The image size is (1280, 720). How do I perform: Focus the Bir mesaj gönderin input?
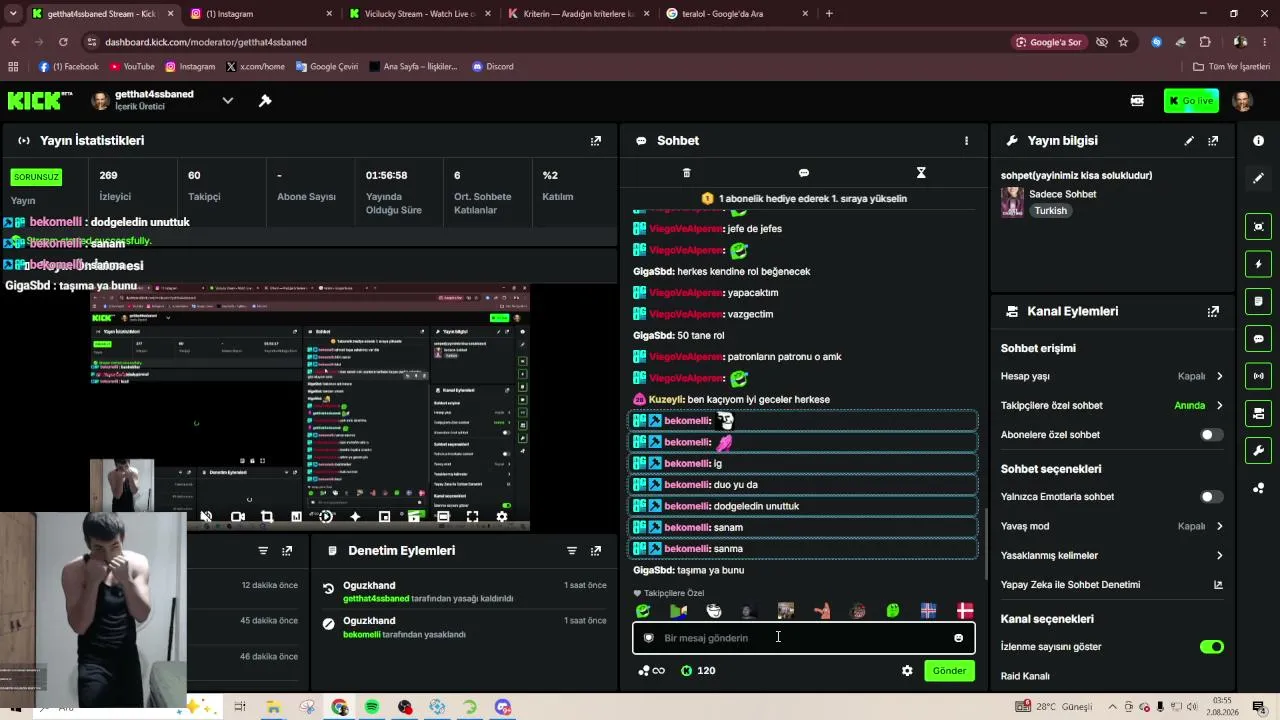804,638
